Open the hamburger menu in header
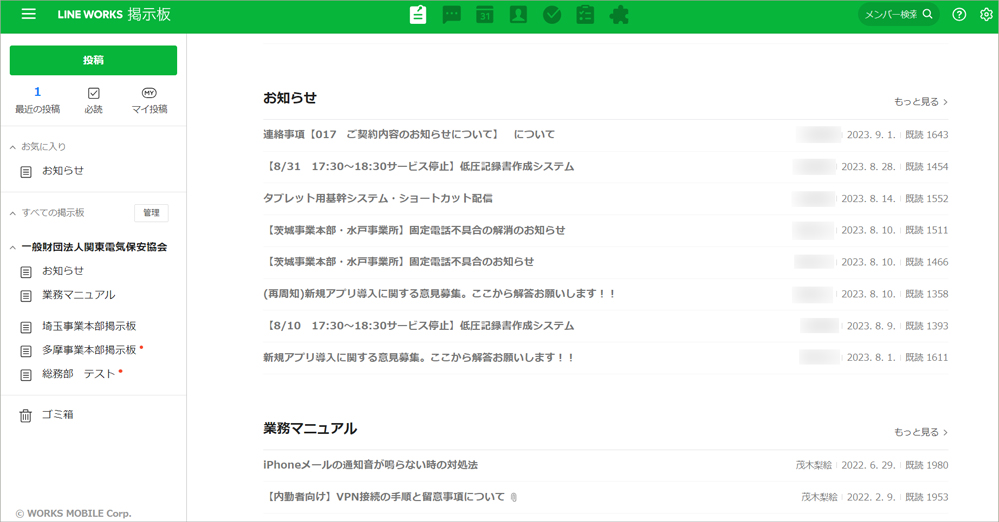The image size is (999, 522). 28,14
